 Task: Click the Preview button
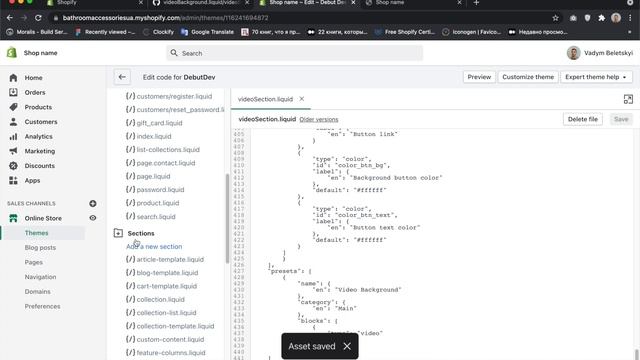[479, 77]
